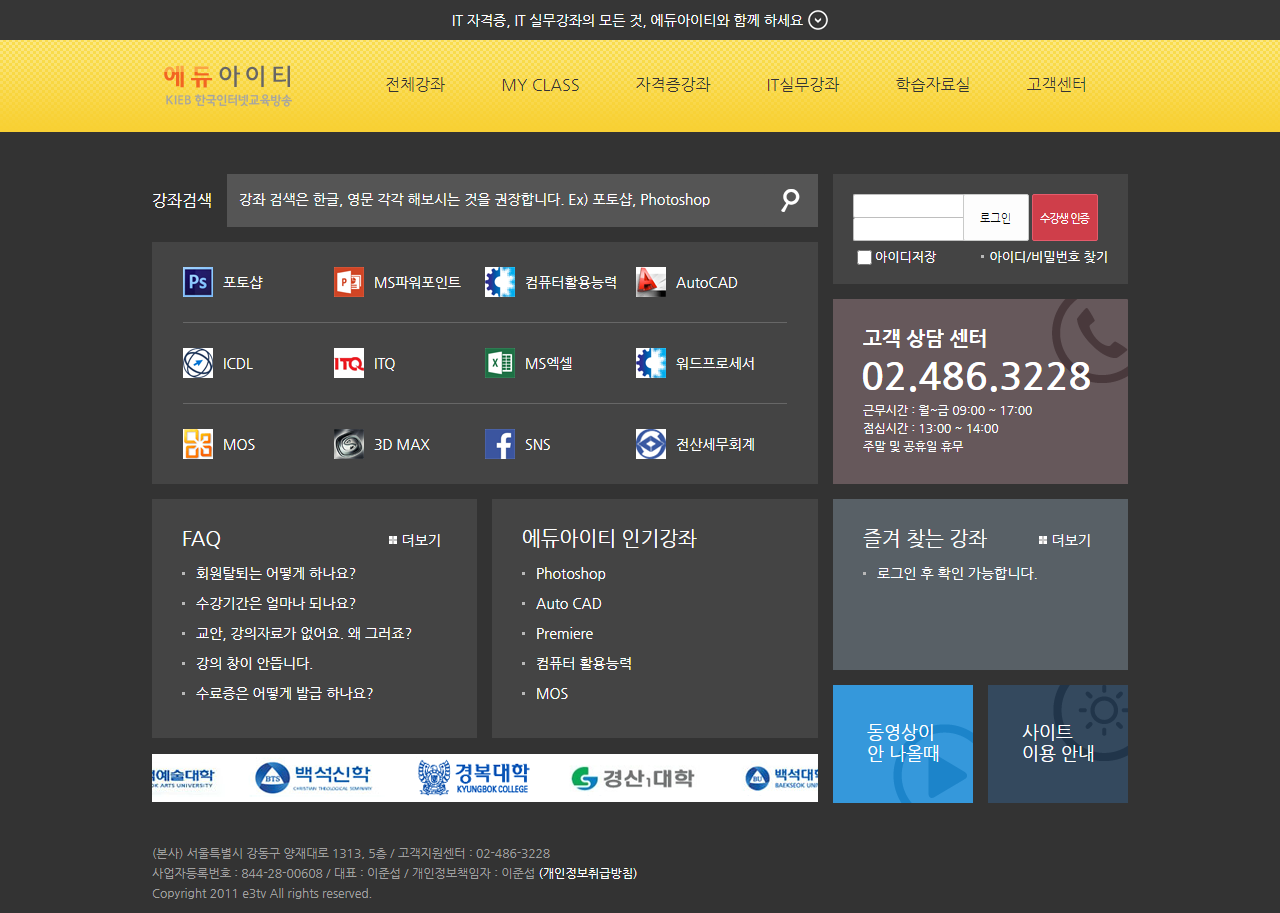Expand the top banner arrow icon

tap(818, 20)
